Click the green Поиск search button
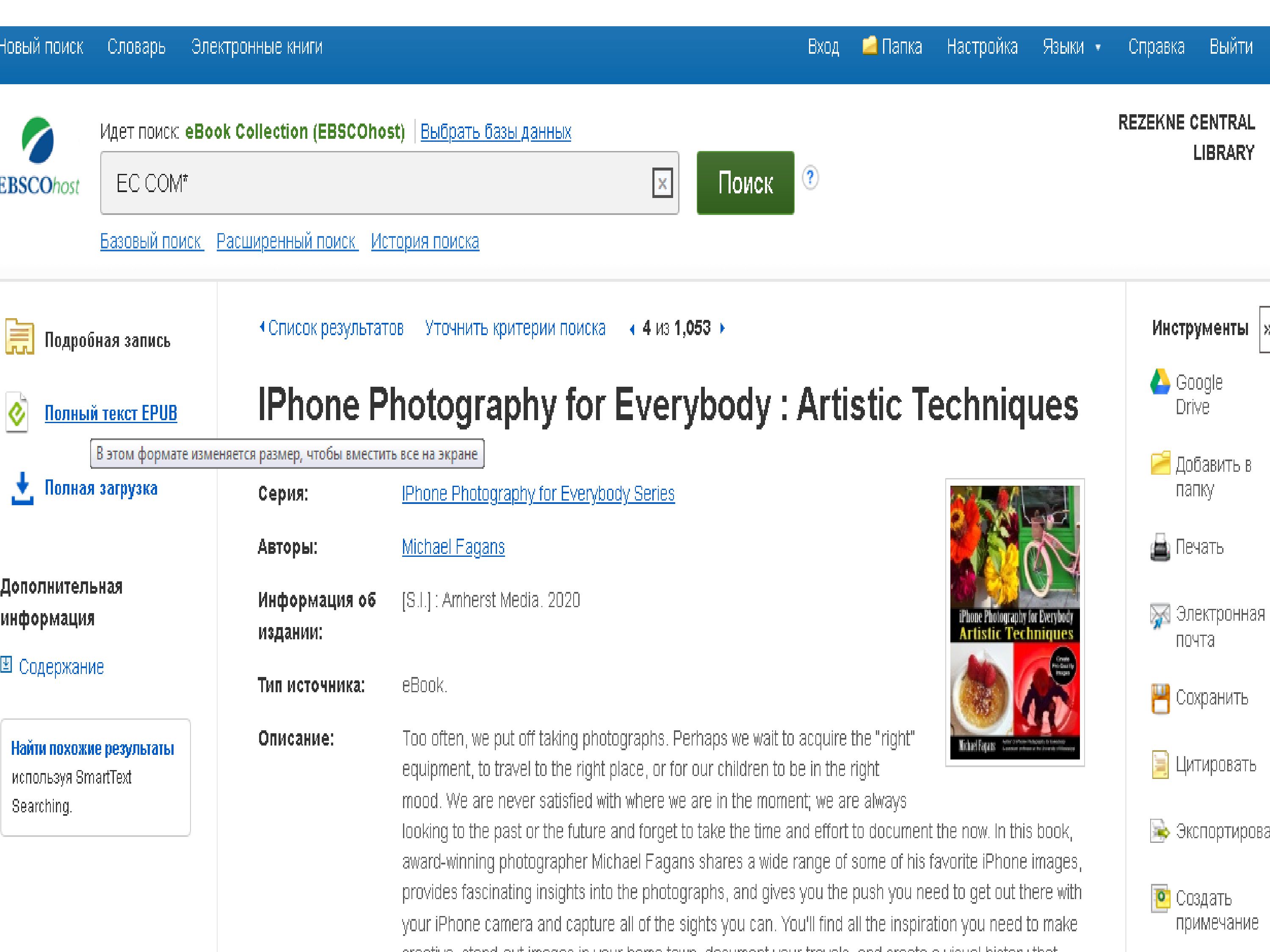 pyautogui.click(x=745, y=183)
